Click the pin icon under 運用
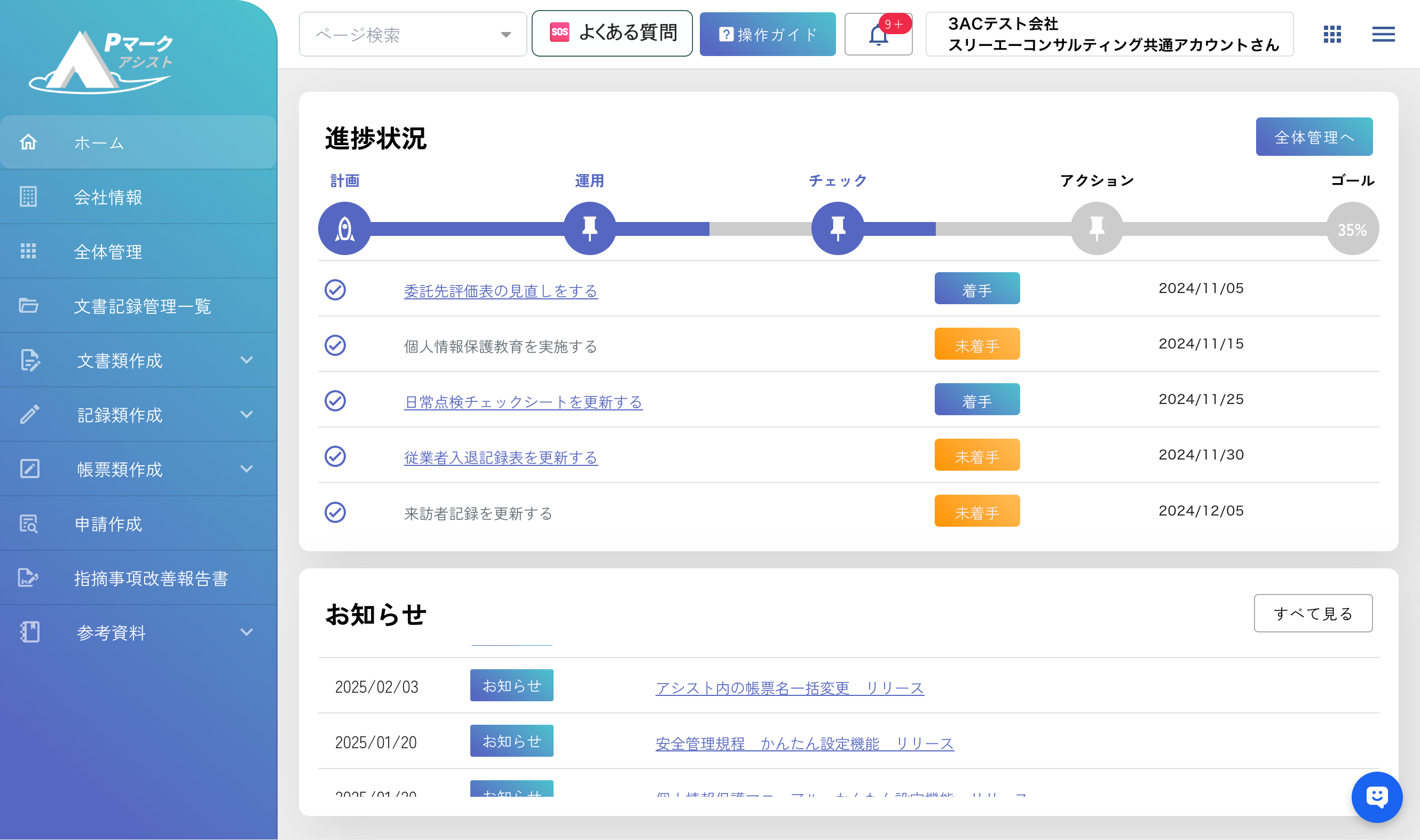The width and height of the screenshot is (1420, 840). pos(589,229)
